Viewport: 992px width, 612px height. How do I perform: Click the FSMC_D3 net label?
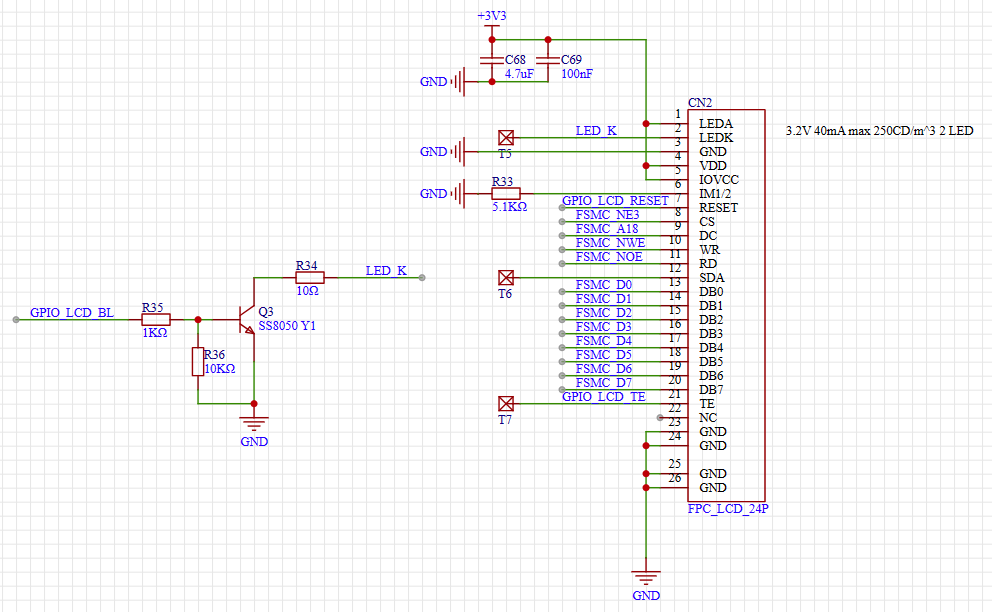click(x=604, y=327)
